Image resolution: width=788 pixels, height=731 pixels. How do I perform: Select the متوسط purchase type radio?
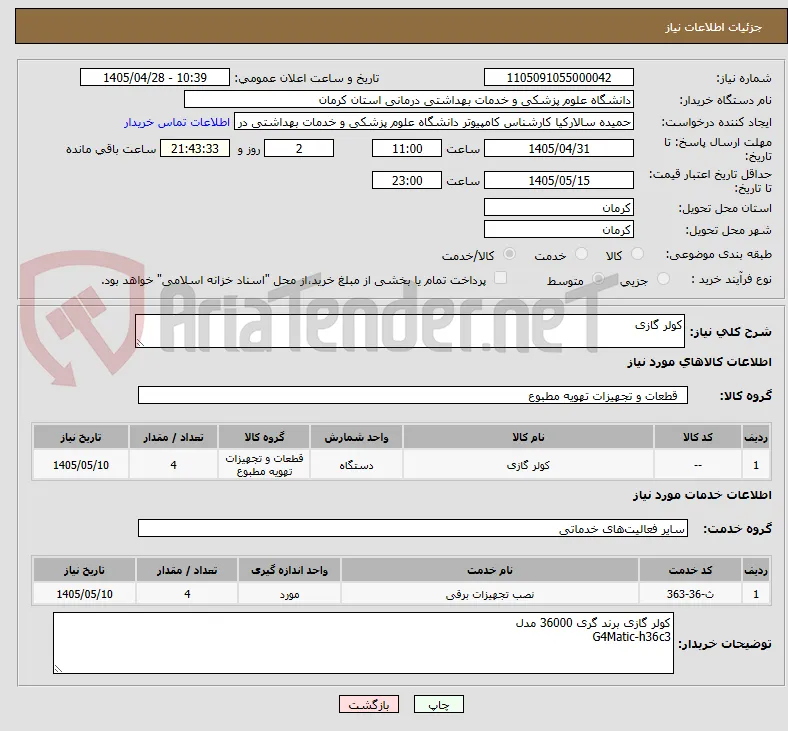point(598,279)
